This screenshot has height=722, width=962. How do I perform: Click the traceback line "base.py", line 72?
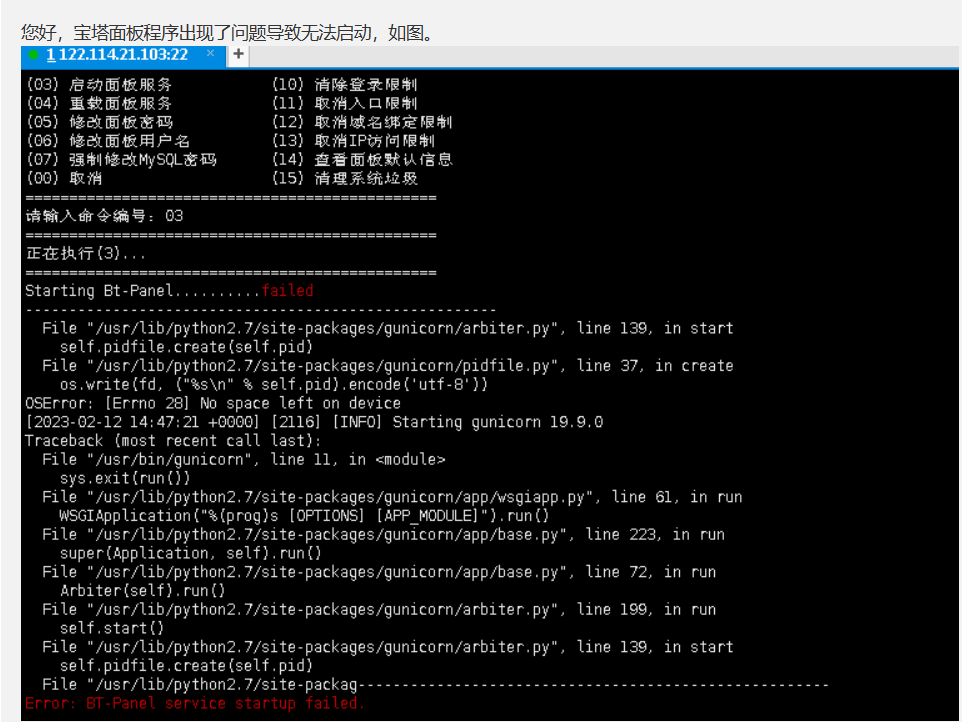[379, 572]
